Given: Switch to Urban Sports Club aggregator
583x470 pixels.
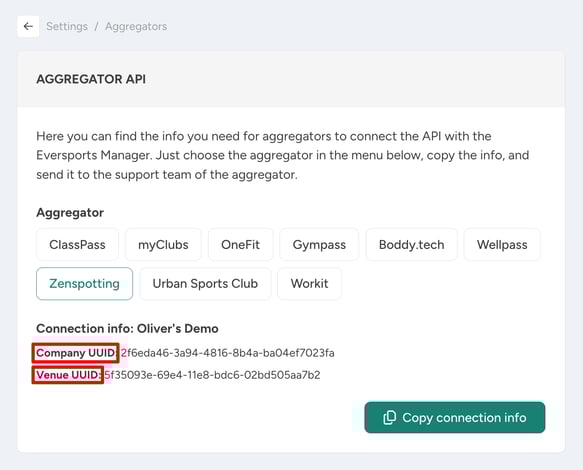Looking at the screenshot, I should click(x=205, y=284).
